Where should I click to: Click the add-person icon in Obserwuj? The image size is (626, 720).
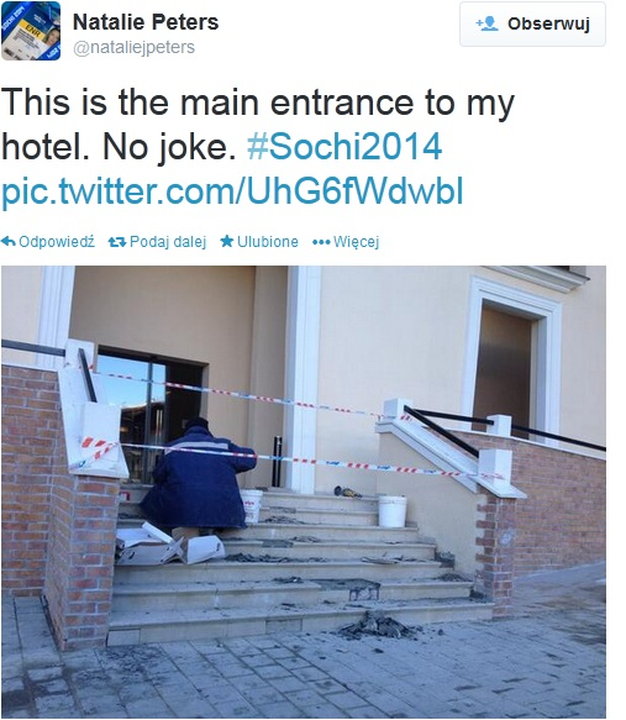click(487, 24)
